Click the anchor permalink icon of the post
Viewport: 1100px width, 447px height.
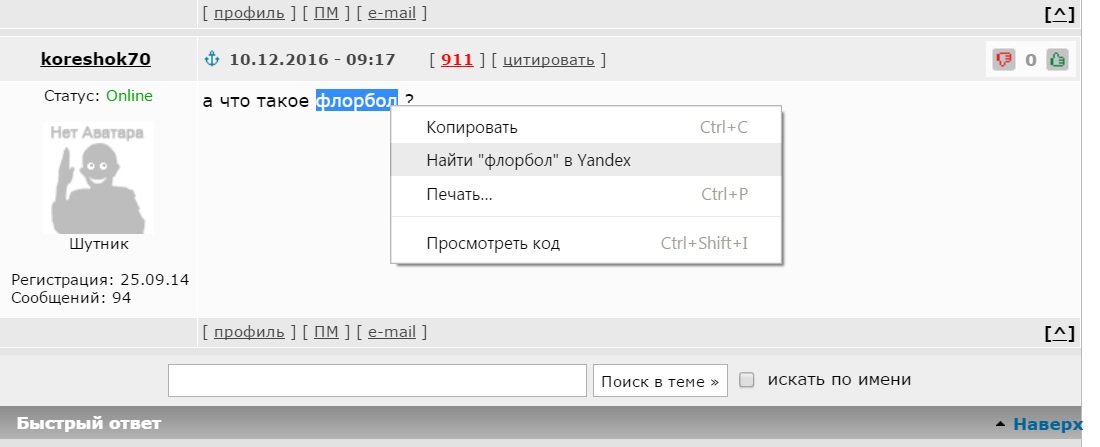pos(212,60)
